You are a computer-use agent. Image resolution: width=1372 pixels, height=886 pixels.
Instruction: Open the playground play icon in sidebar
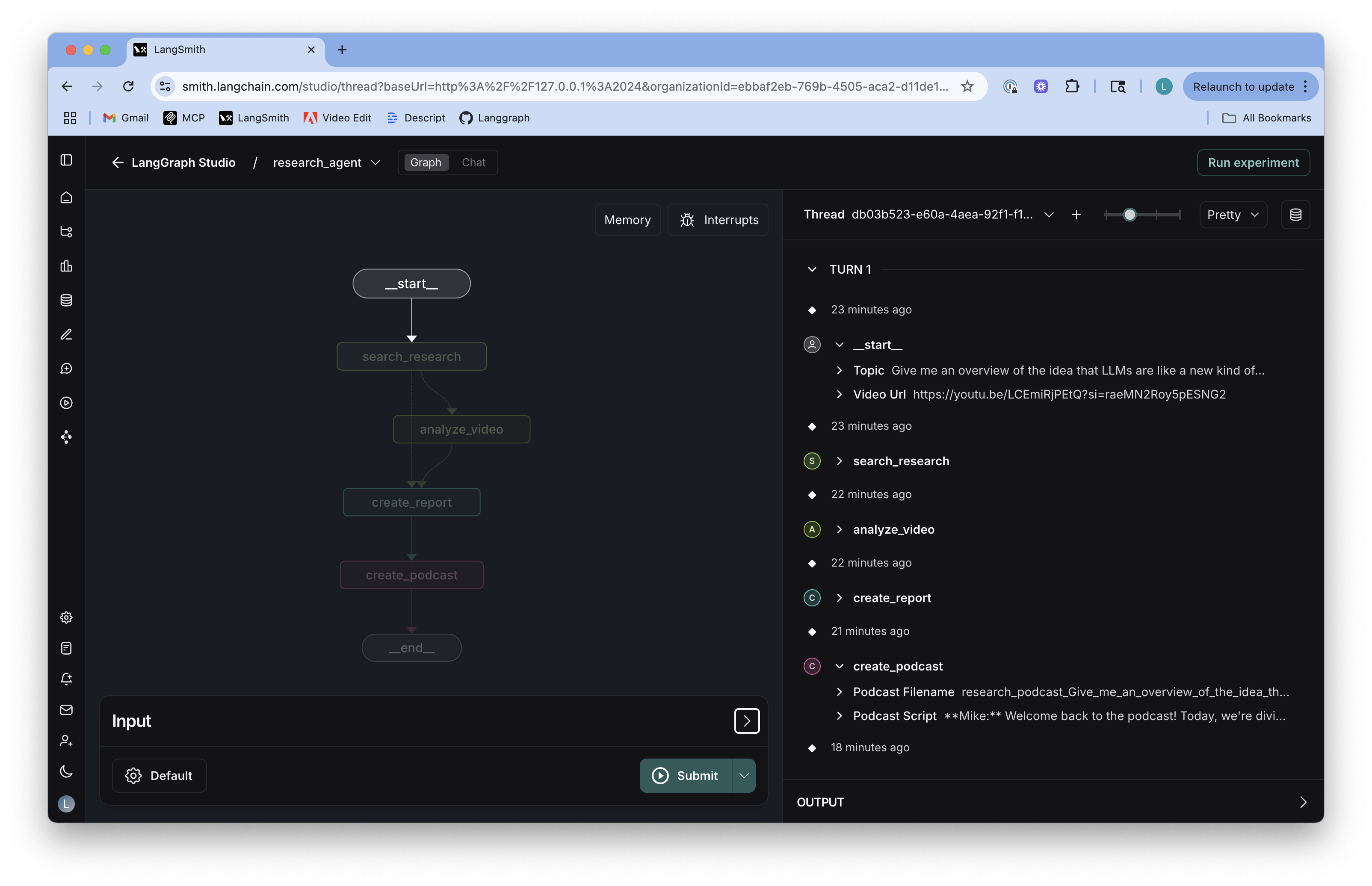point(66,403)
